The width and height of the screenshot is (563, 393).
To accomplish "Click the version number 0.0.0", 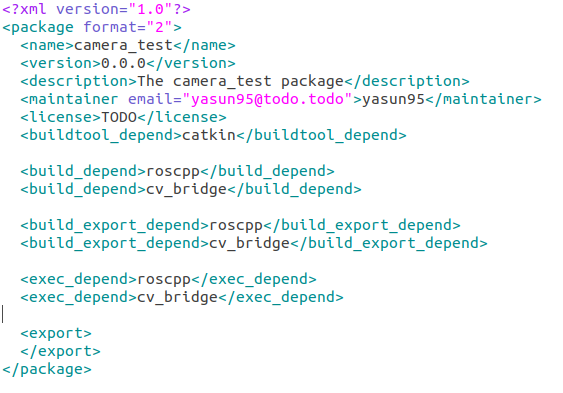I will [124, 63].
